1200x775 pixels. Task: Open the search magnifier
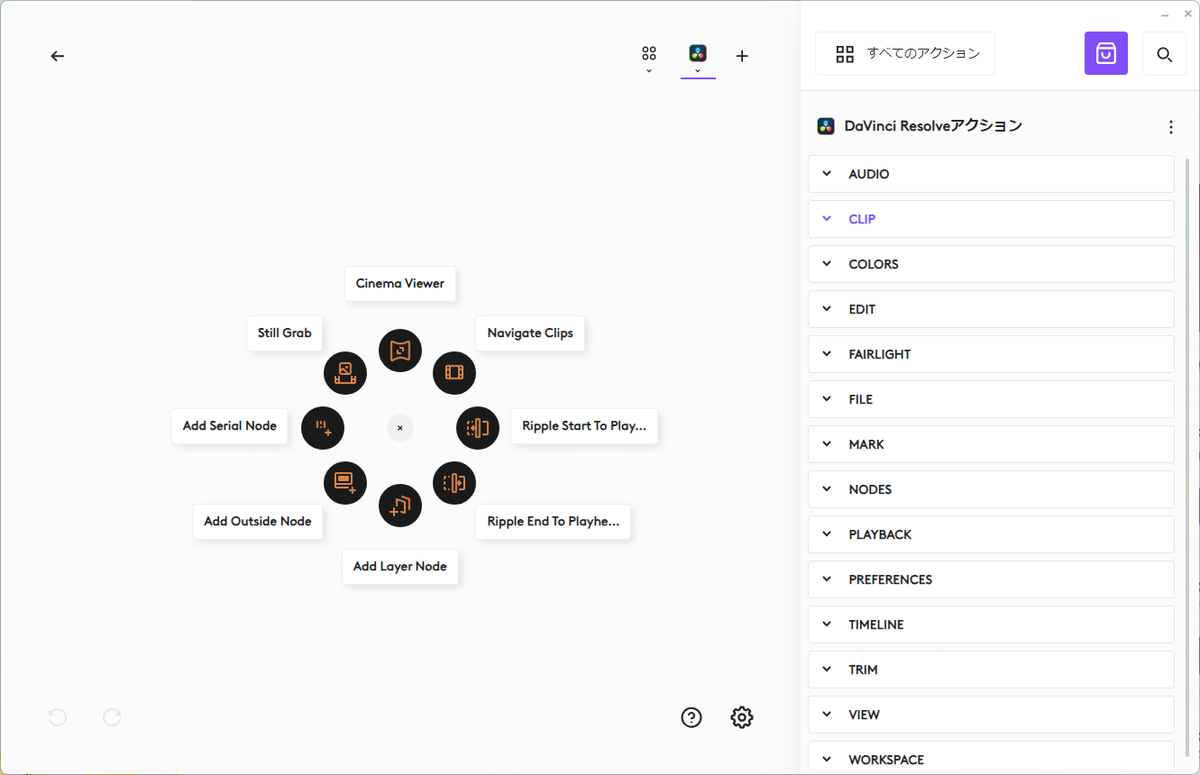(1164, 54)
